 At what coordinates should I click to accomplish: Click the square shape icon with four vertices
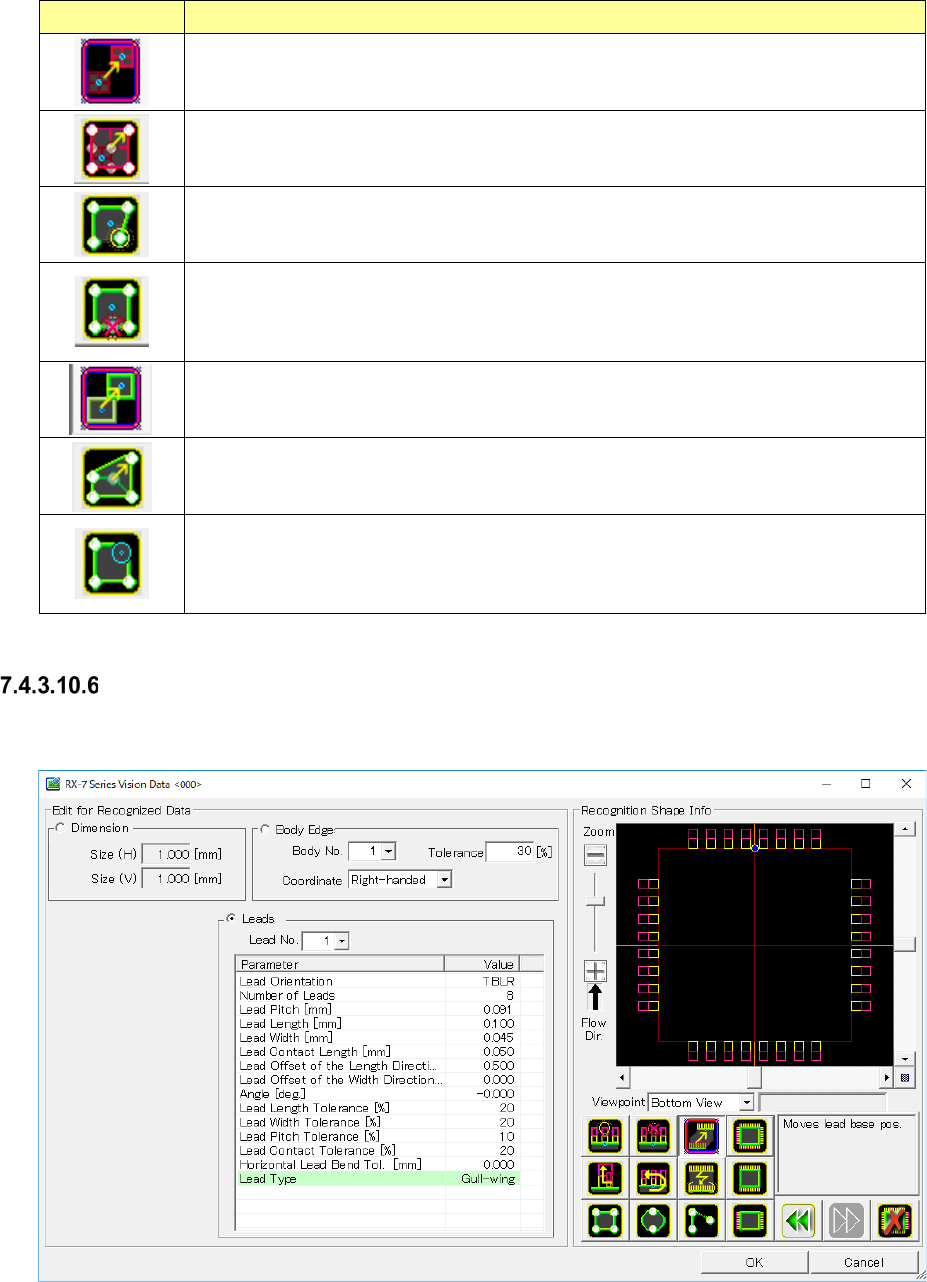pyautogui.click(x=604, y=1221)
